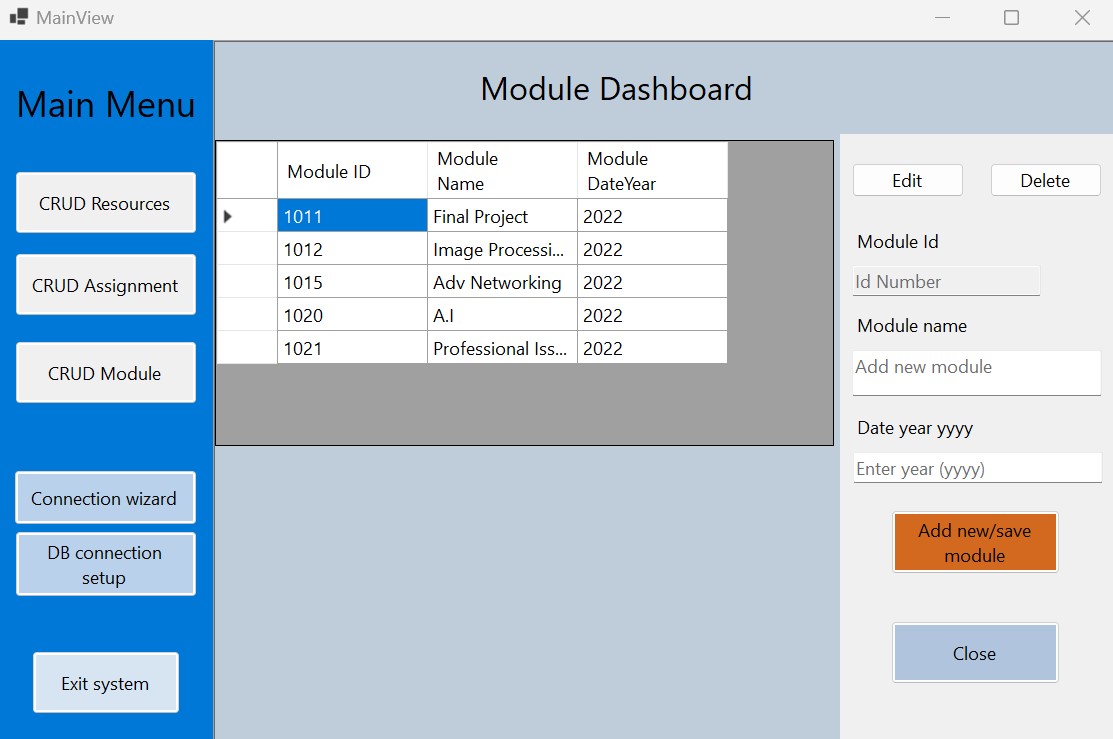Click the Module DateYear column header
Image resolution: width=1113 pixels, height=739 pixels.
(651, 171)
